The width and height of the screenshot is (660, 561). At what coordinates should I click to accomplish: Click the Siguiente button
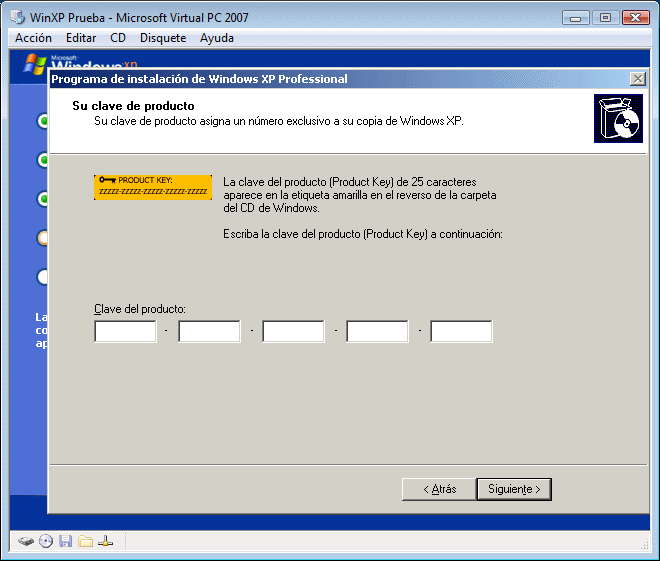[x=514, y=489]
